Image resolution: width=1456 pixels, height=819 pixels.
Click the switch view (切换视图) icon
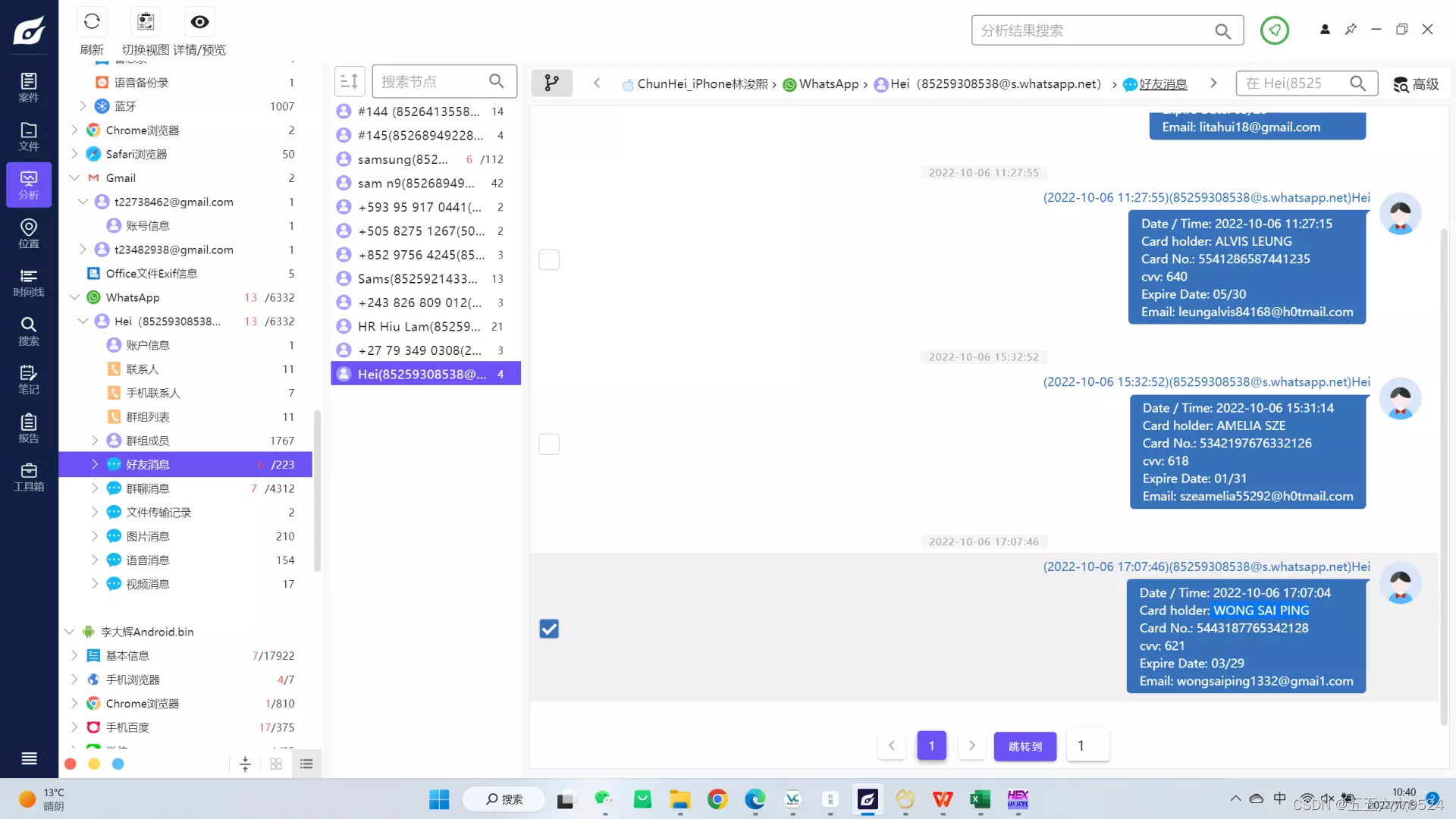pyautogui.click(x=146, y=22)
